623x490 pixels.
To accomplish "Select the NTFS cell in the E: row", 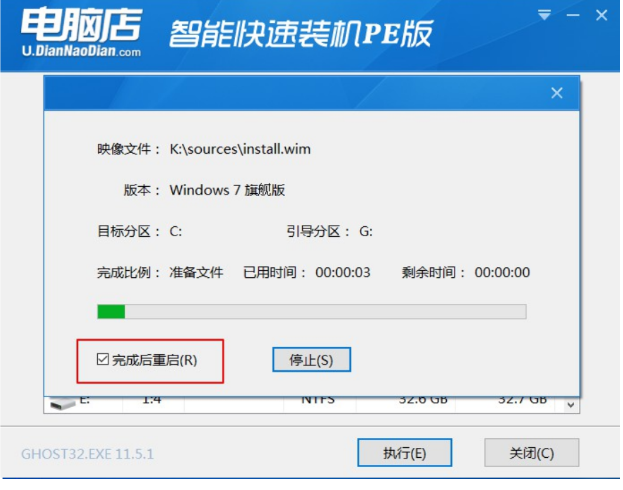I will (318, 400).
